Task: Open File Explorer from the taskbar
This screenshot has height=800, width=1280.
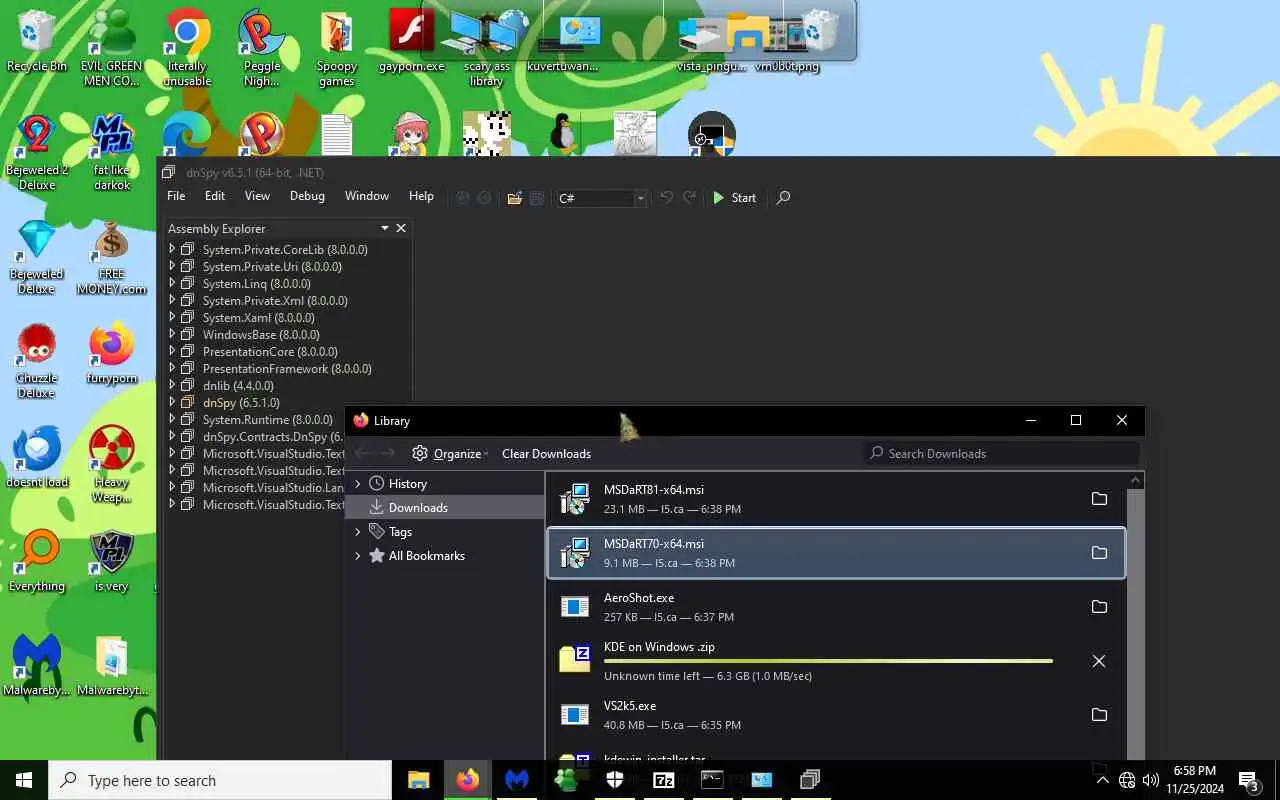Action: tap(418, 780)
